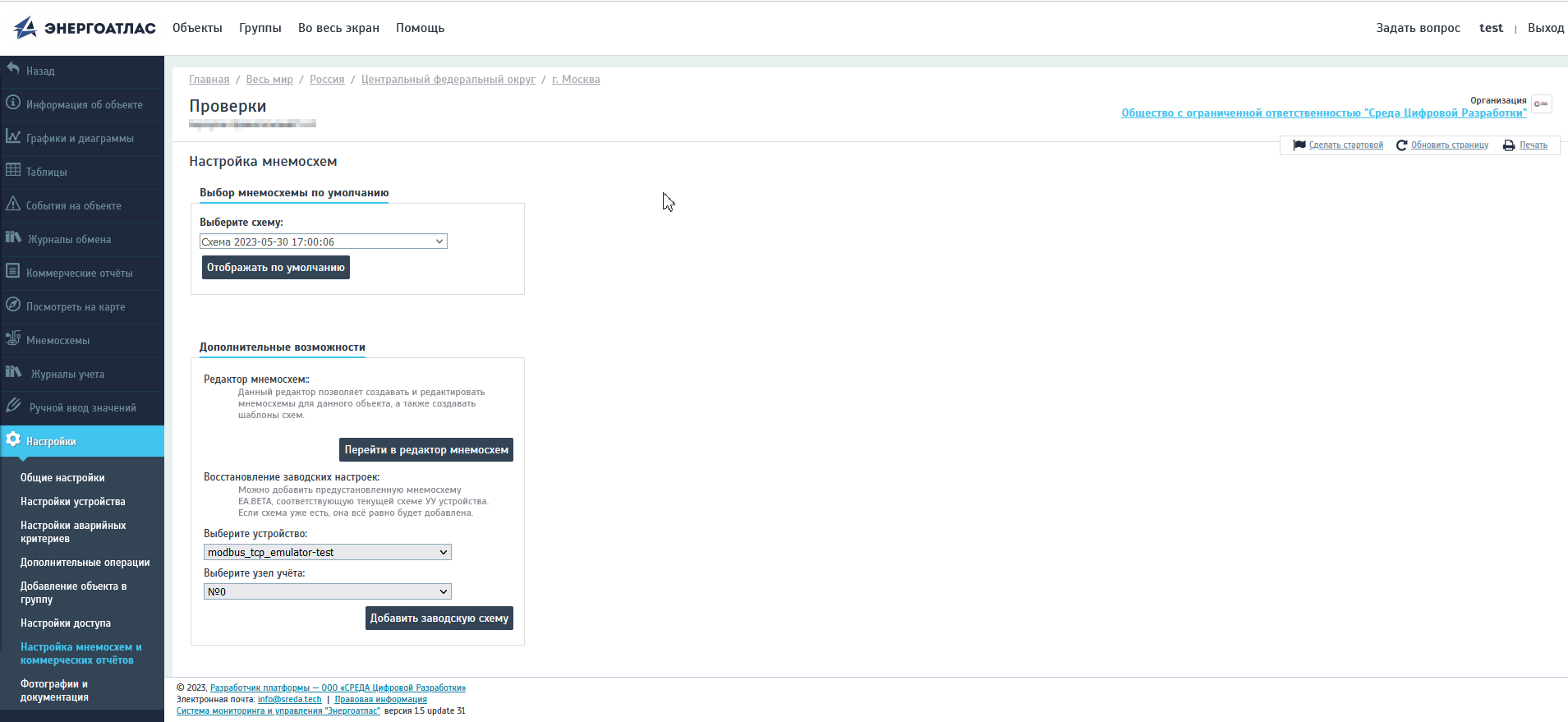Follow the г. Москва breadcrumb link
The width and height of the screenshot is (1568, 722).
[576, 80]
